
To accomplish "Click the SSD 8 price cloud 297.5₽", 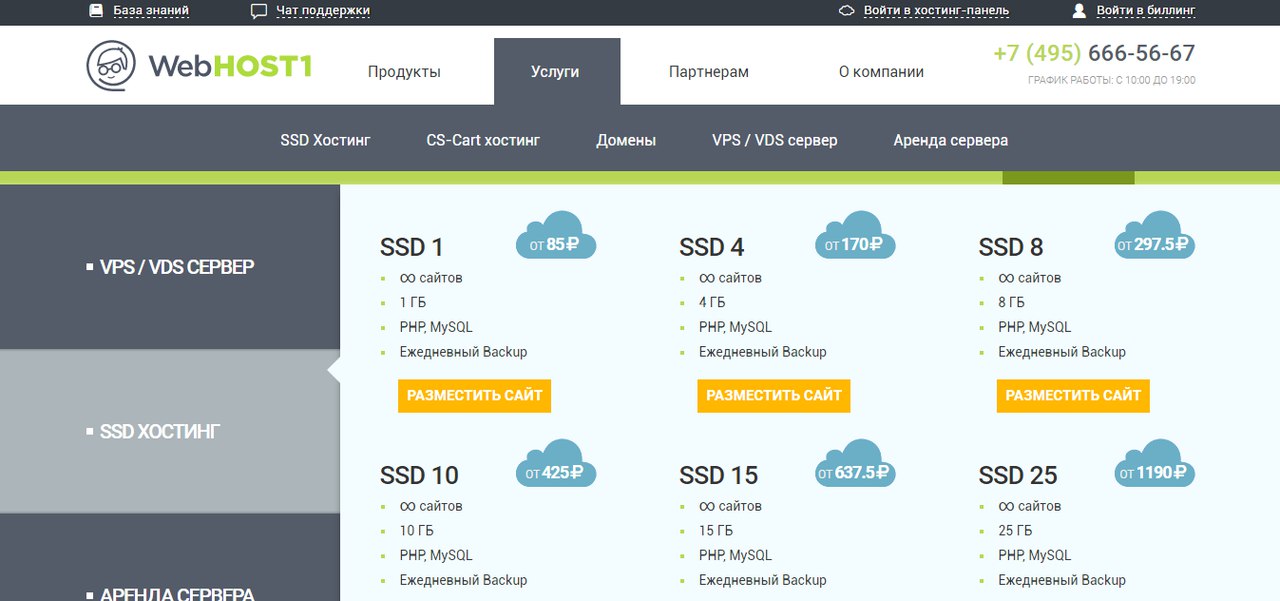I will [1154, 238].
